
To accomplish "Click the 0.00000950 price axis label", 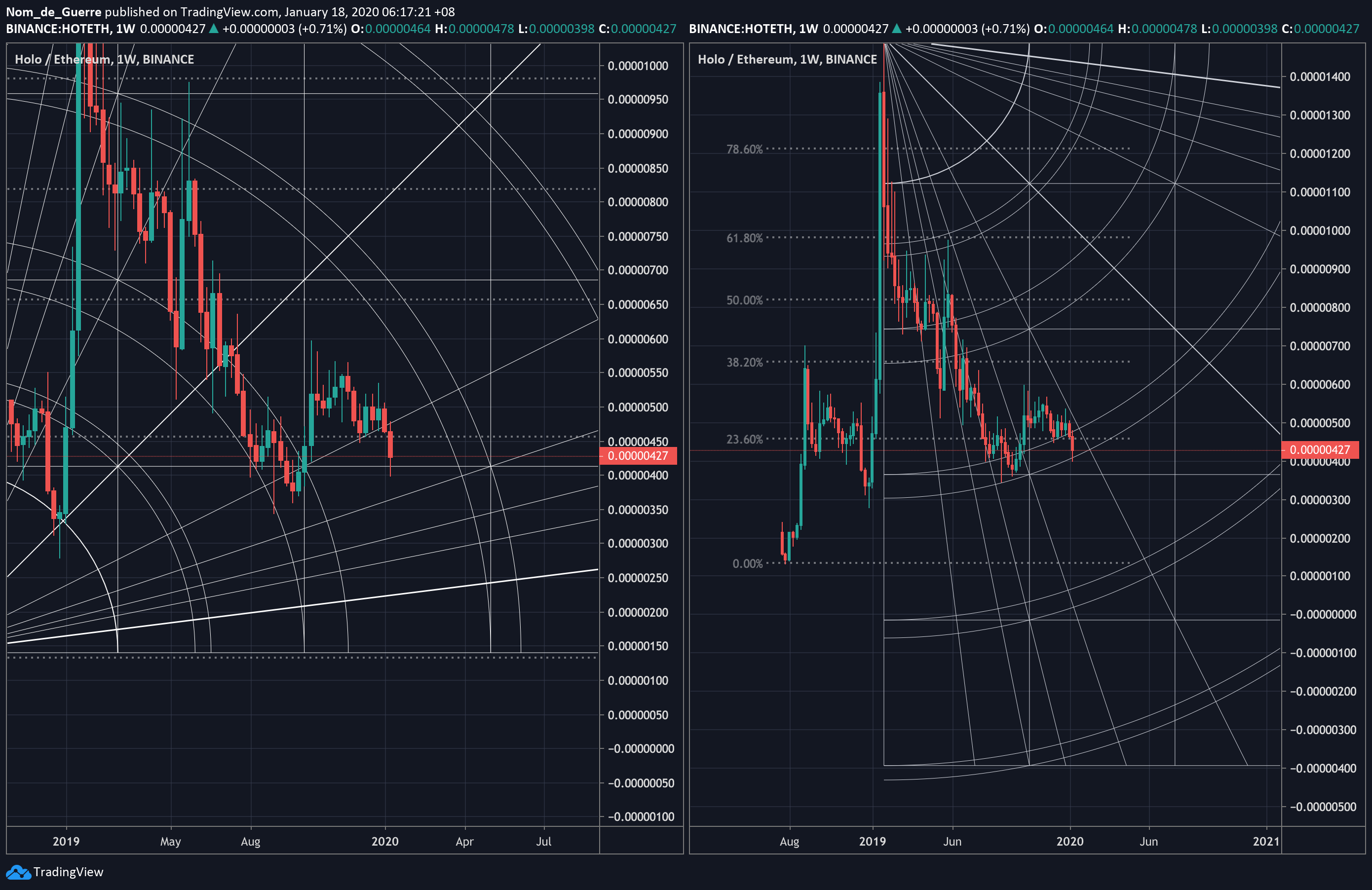I will pyautogui.click(x=638, y=100).
